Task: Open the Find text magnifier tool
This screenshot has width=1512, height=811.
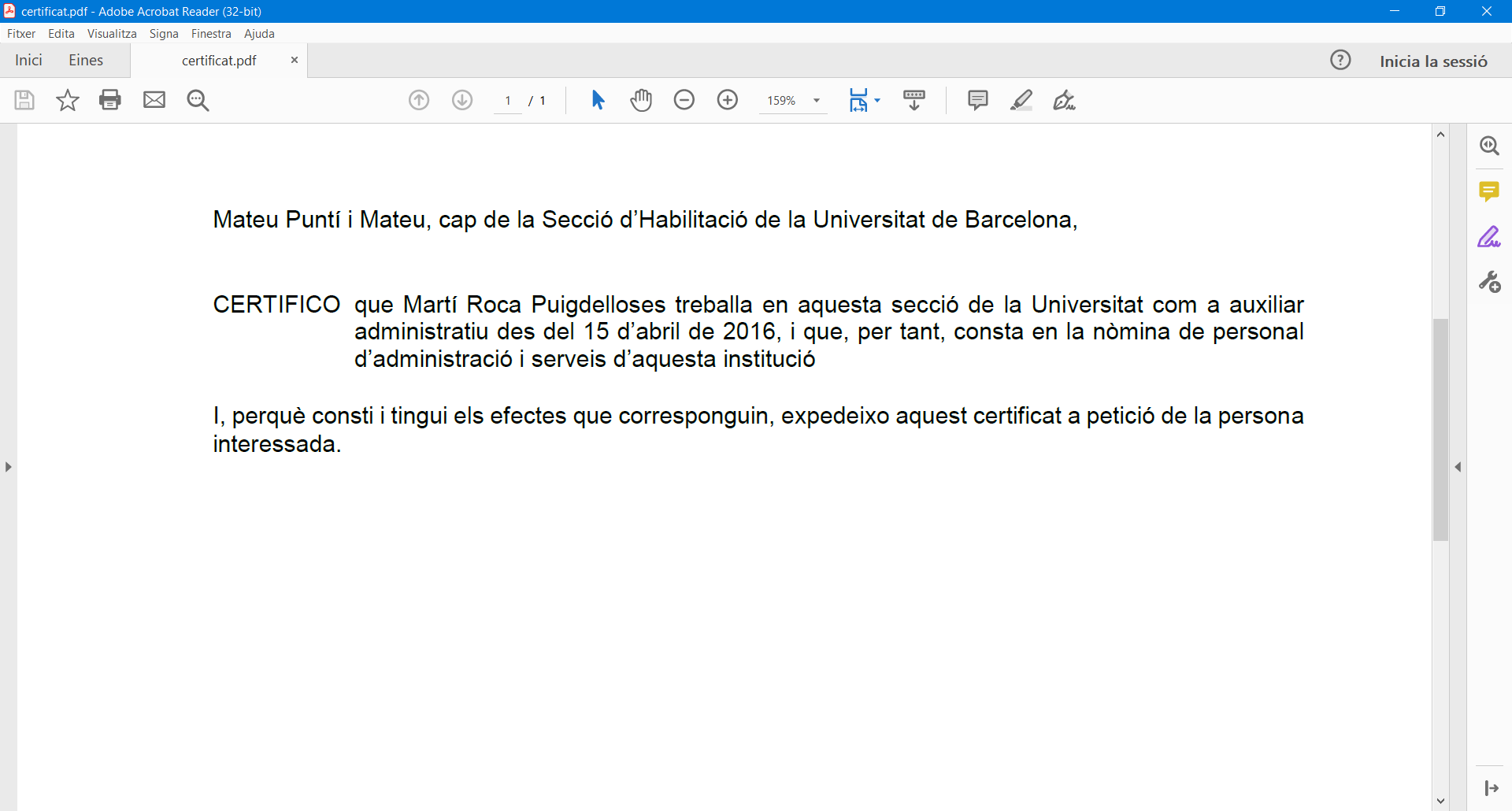Action: pos(198,100)
